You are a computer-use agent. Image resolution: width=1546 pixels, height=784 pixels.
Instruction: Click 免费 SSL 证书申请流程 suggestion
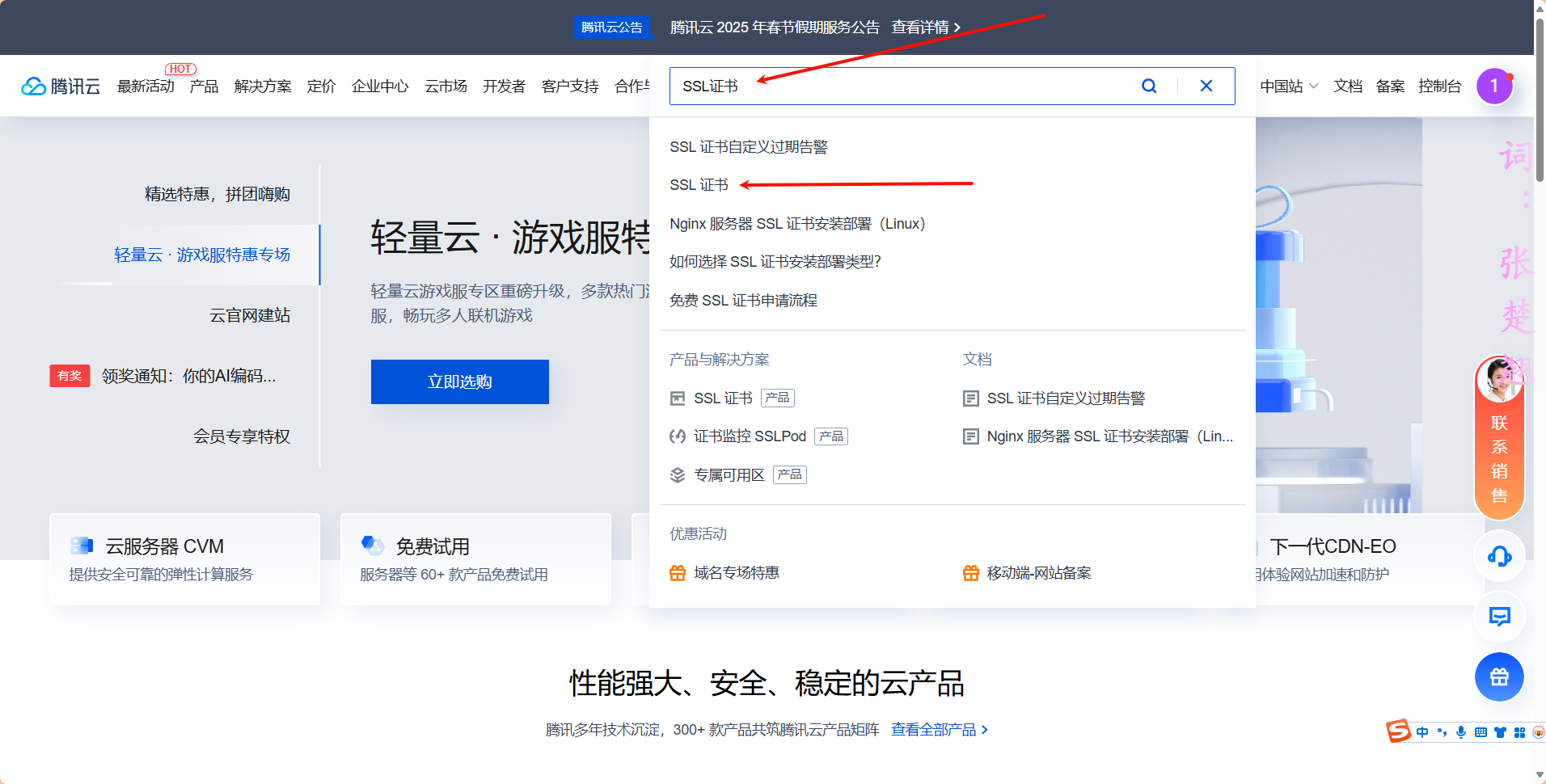click(742, 300)
